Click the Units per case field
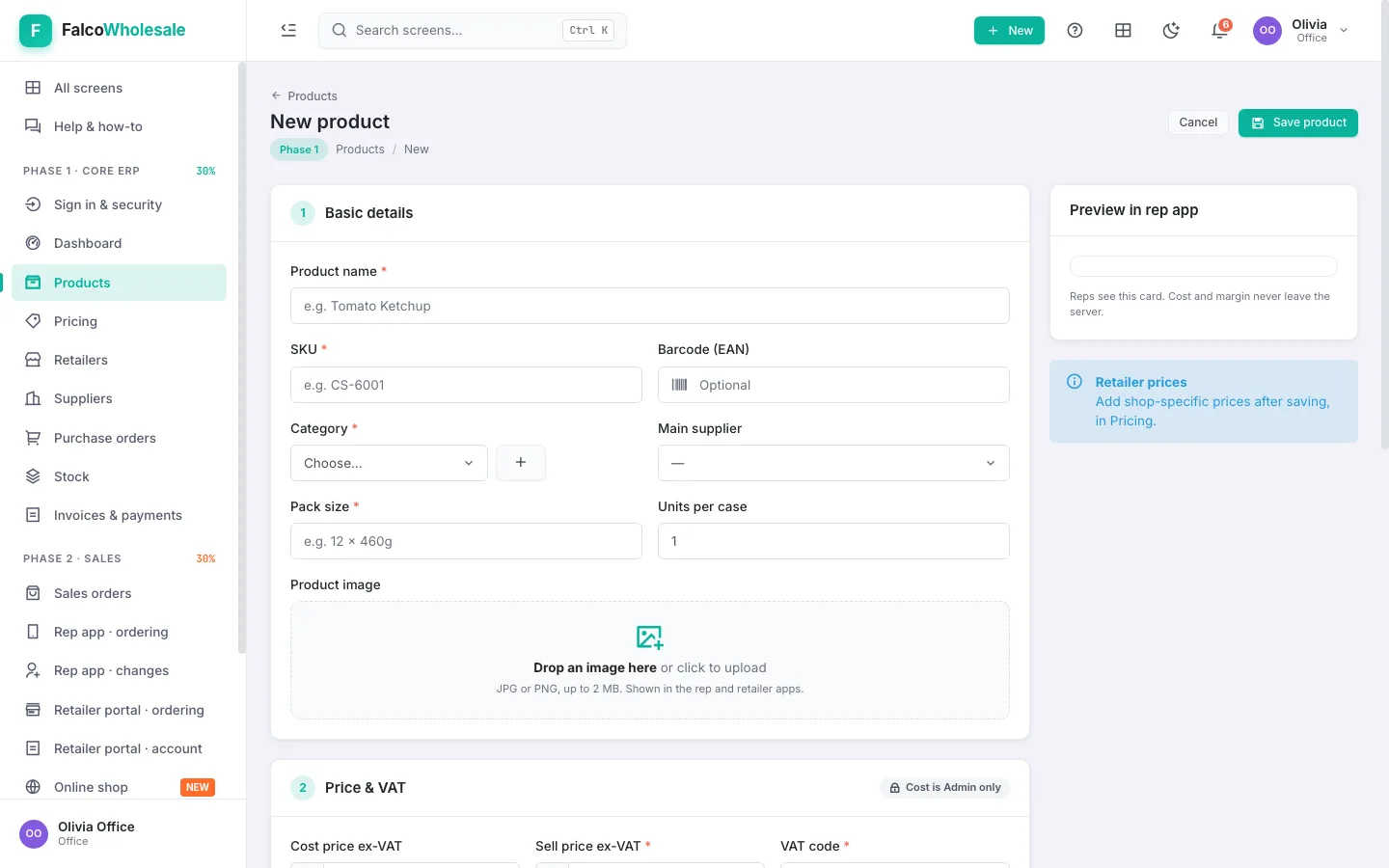 pyautogui.click(x=833, y=541)
